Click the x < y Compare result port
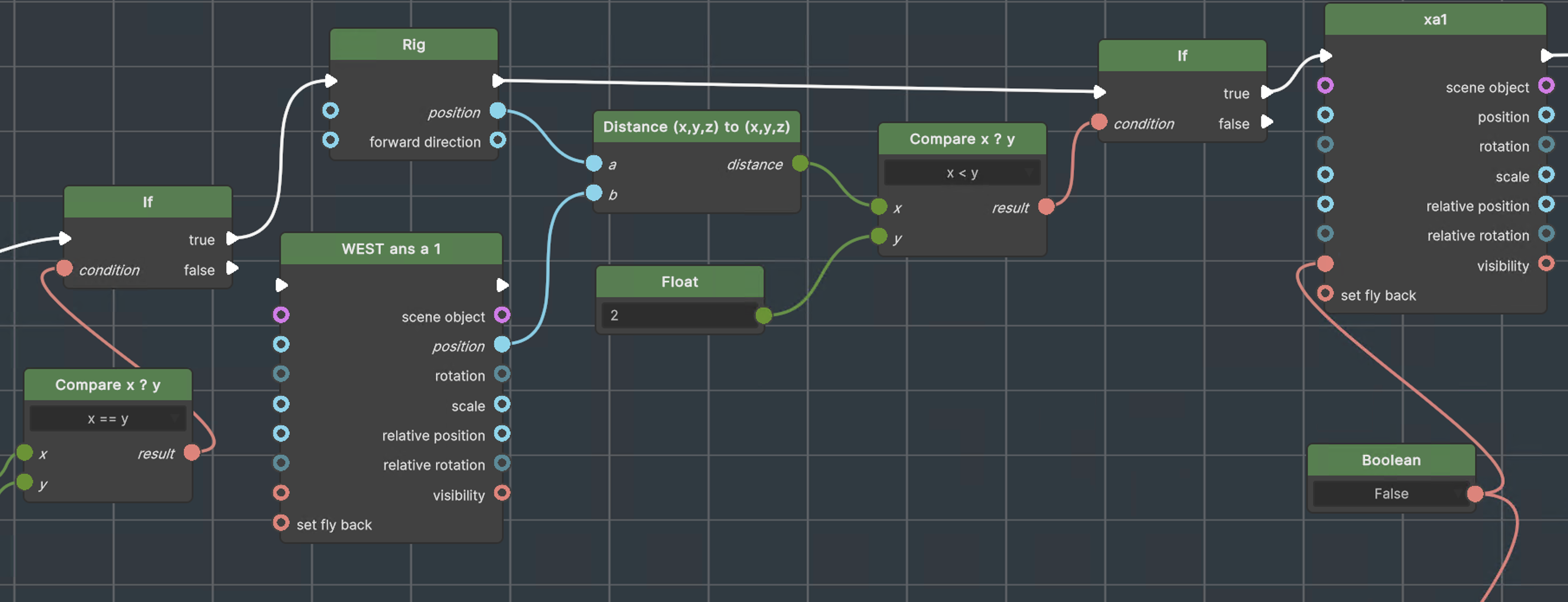 [x=1046, y=207]
